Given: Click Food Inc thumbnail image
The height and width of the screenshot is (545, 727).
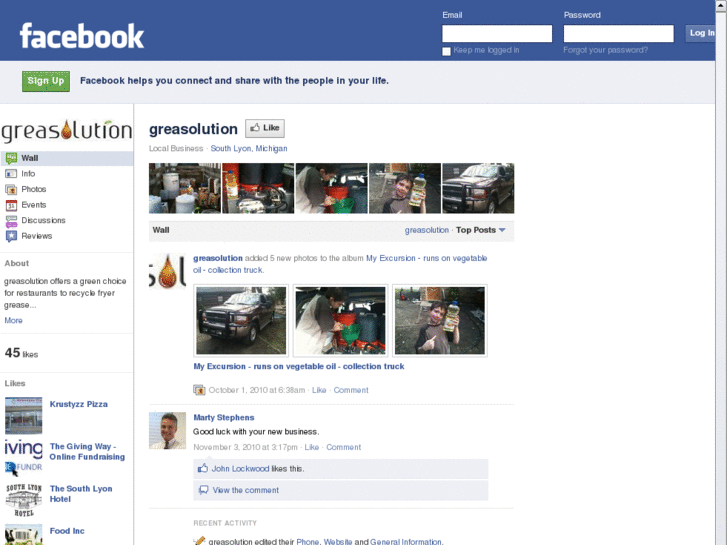Looking at the screenshot, I should pos(24,534).
